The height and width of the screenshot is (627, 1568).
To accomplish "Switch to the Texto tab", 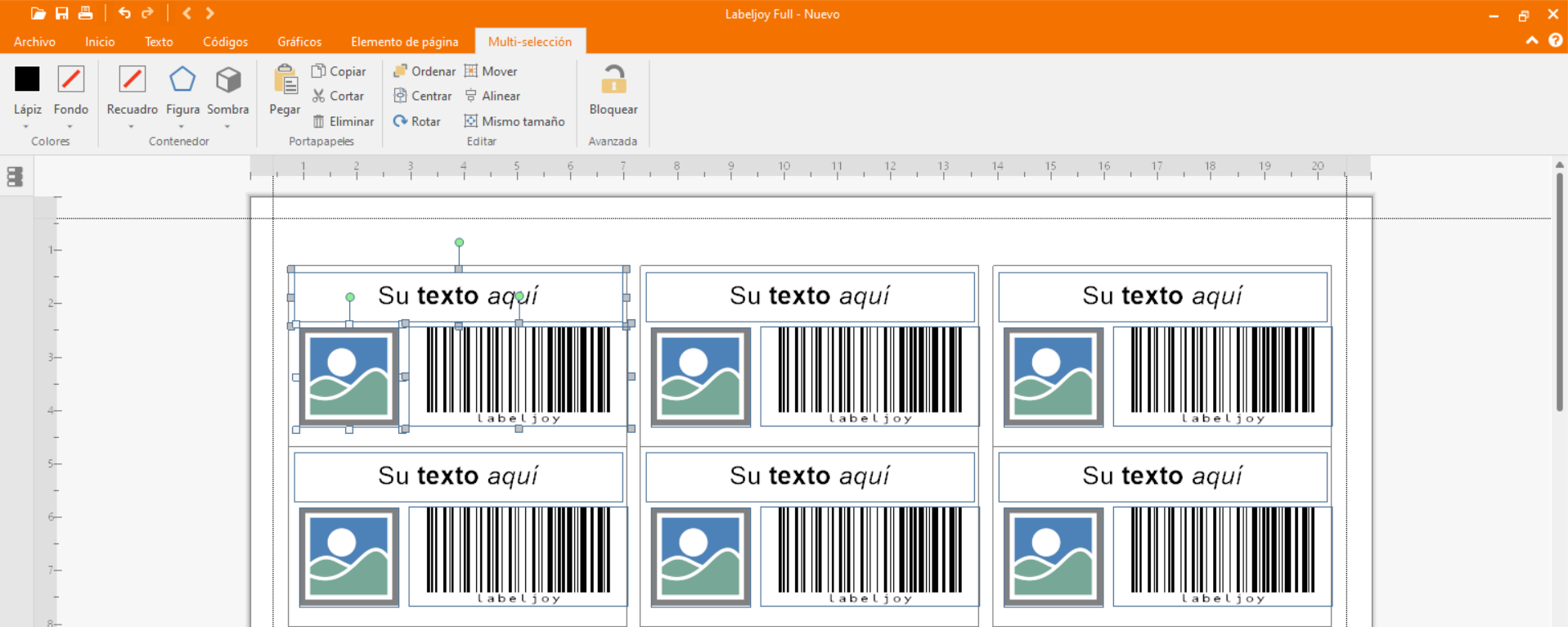I will click(x=159, y=42).
